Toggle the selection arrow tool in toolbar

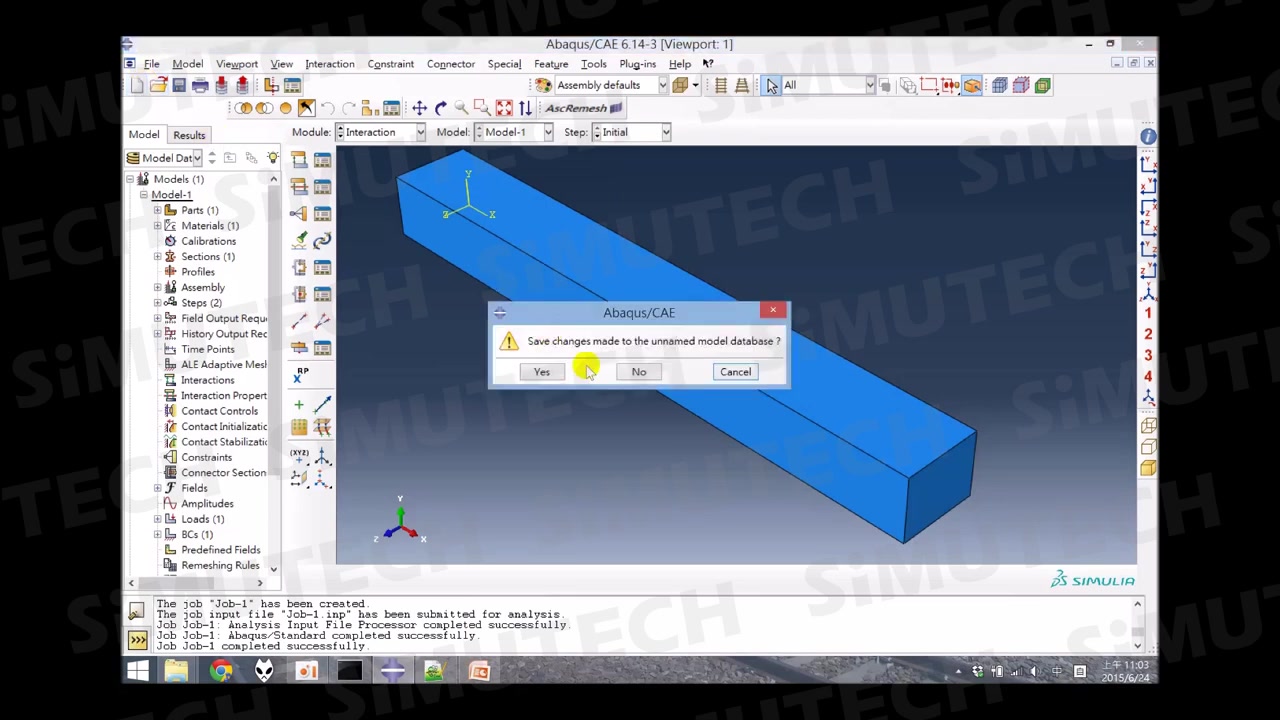[x=771, y=86]
